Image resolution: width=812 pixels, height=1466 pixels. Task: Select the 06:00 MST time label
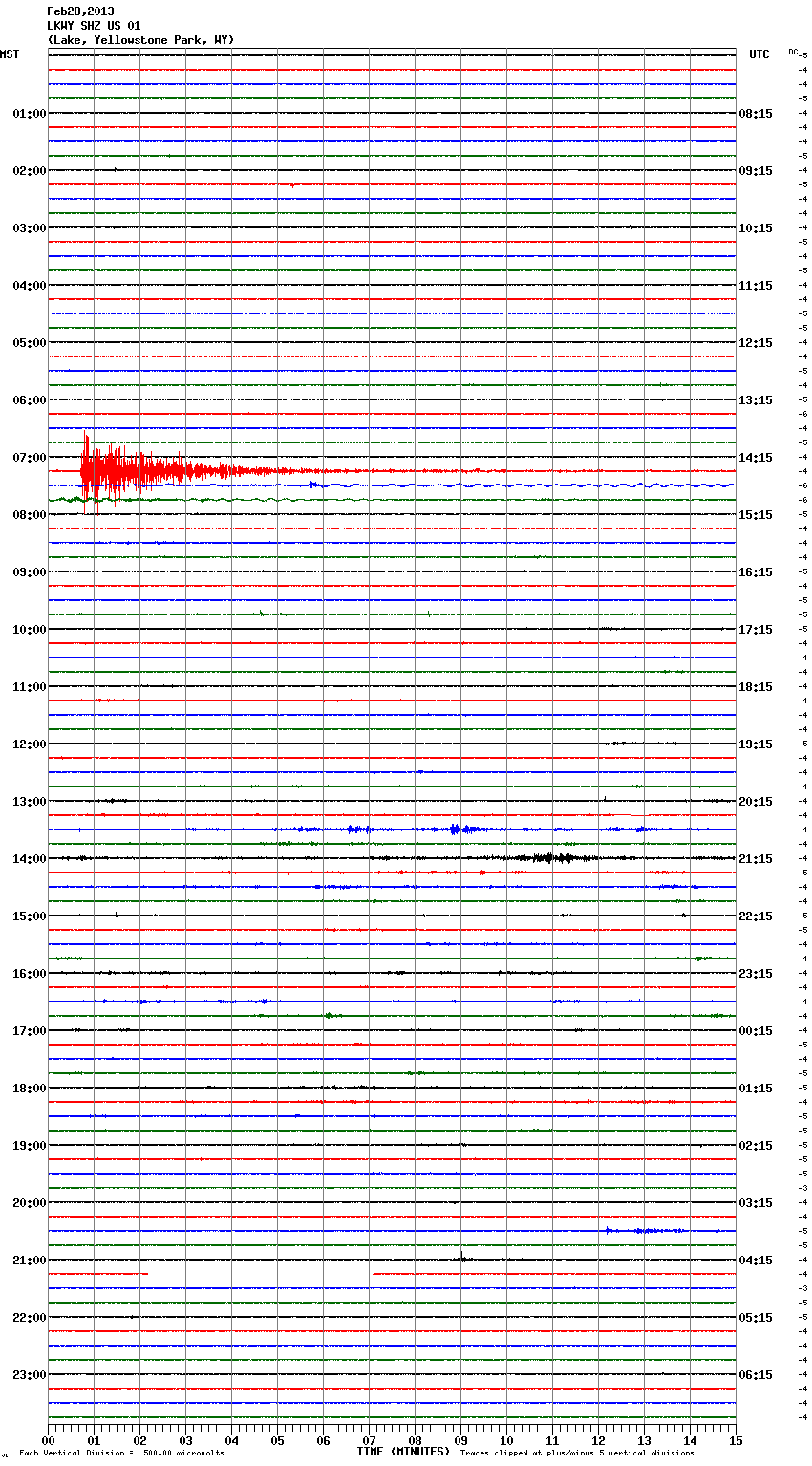(29, 400)
